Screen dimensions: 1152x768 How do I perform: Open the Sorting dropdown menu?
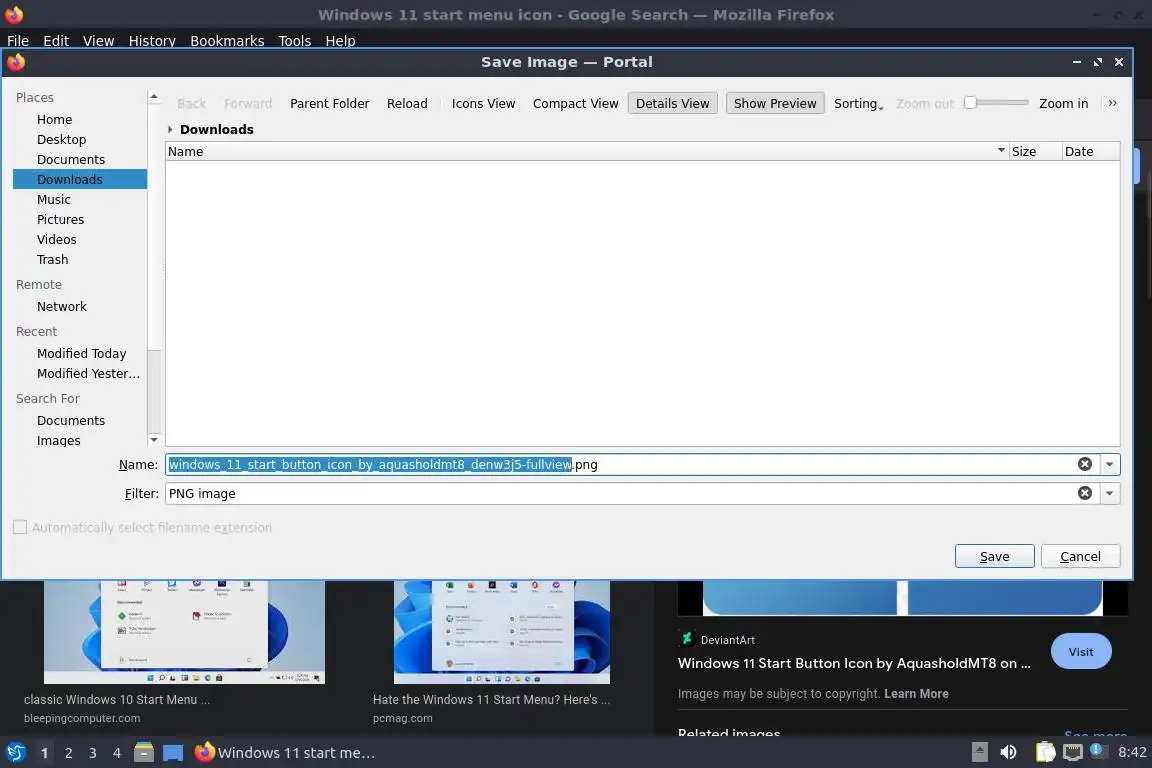pos(858,104)
